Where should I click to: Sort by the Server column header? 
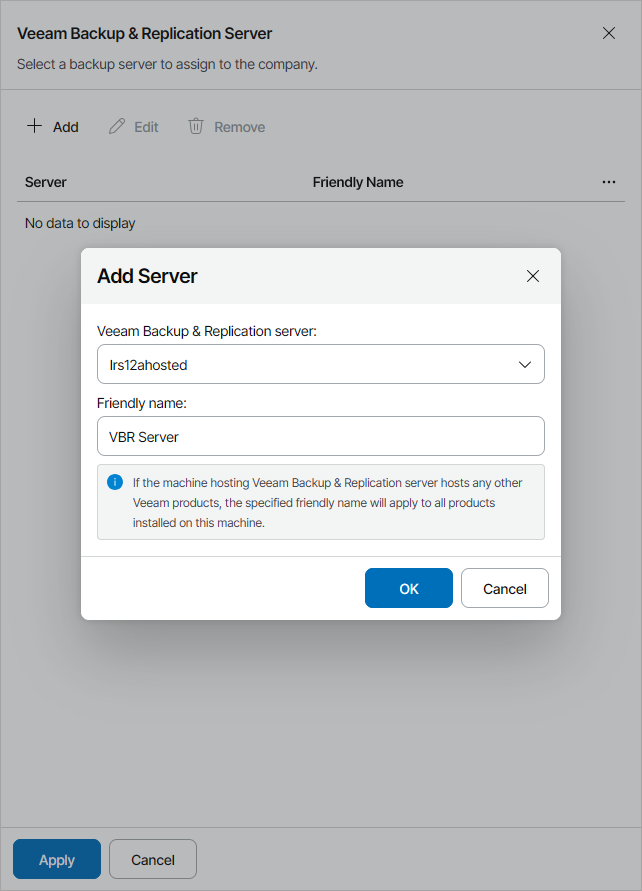[44, 182]
